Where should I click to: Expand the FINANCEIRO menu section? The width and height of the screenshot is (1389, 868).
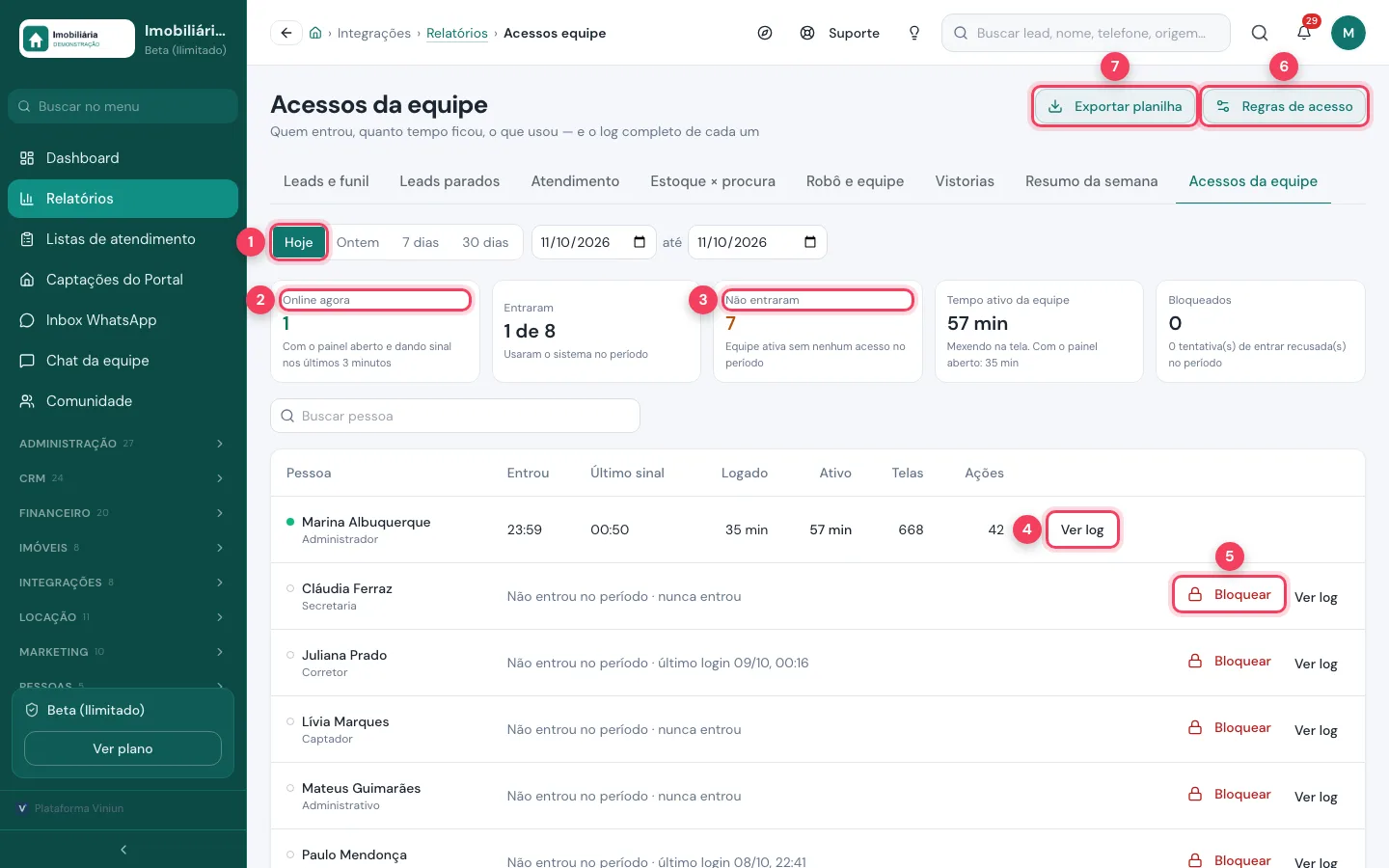click(123, 513)
